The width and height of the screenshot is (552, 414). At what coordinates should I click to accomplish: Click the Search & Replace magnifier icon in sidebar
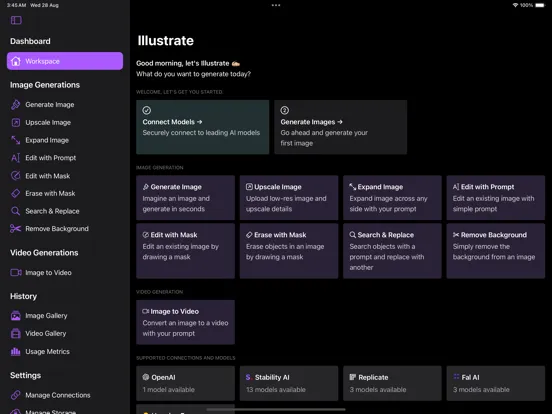point(15,211)
